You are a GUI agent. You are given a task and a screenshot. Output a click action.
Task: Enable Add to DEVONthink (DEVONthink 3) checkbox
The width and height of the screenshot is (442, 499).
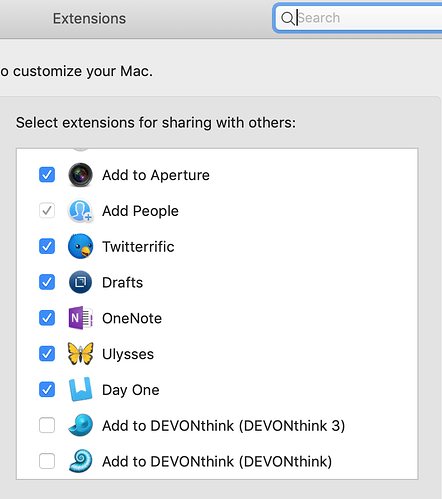click(47, 425)
